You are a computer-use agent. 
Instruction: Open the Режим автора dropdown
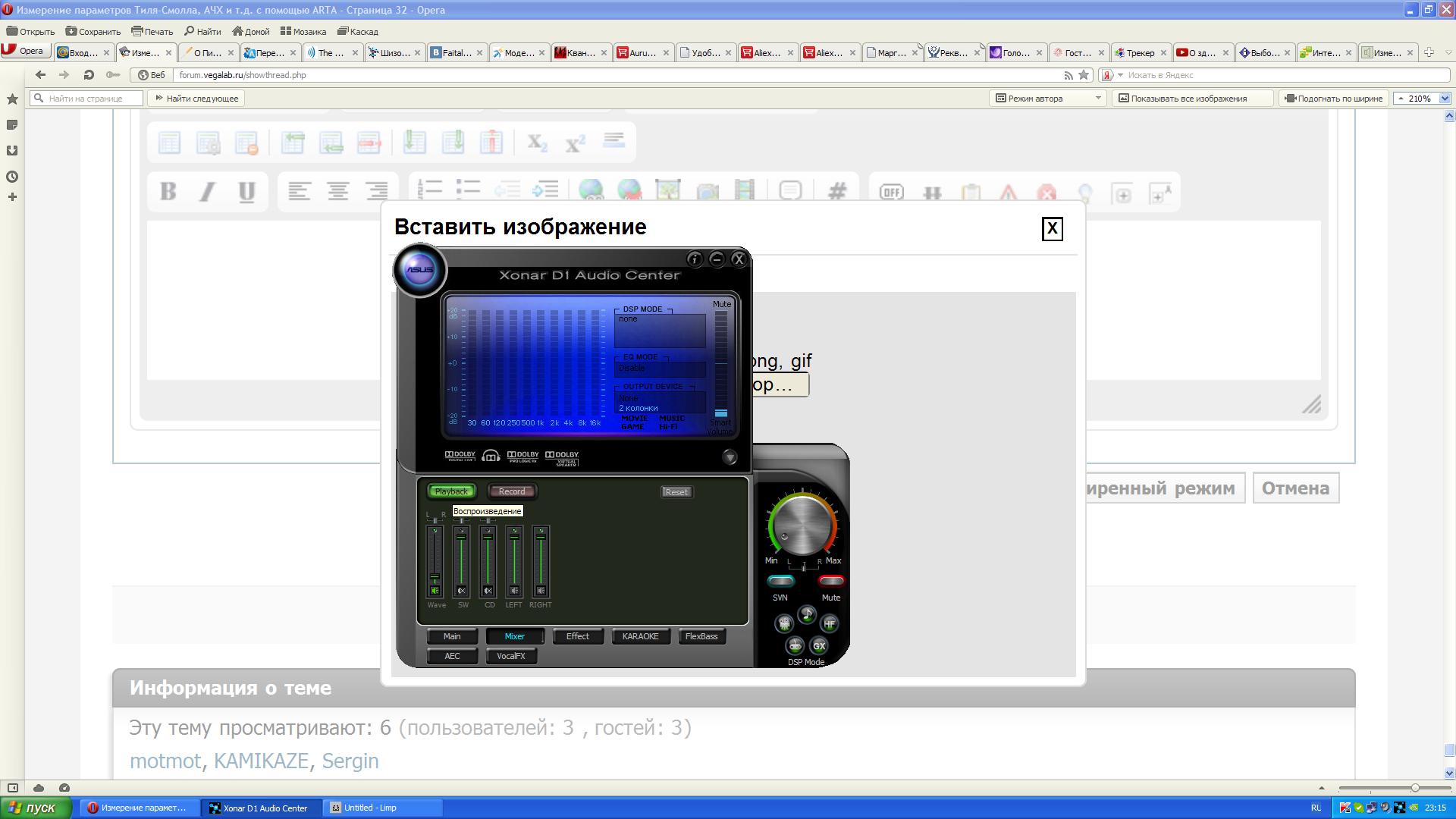(x=1049, y=99)
